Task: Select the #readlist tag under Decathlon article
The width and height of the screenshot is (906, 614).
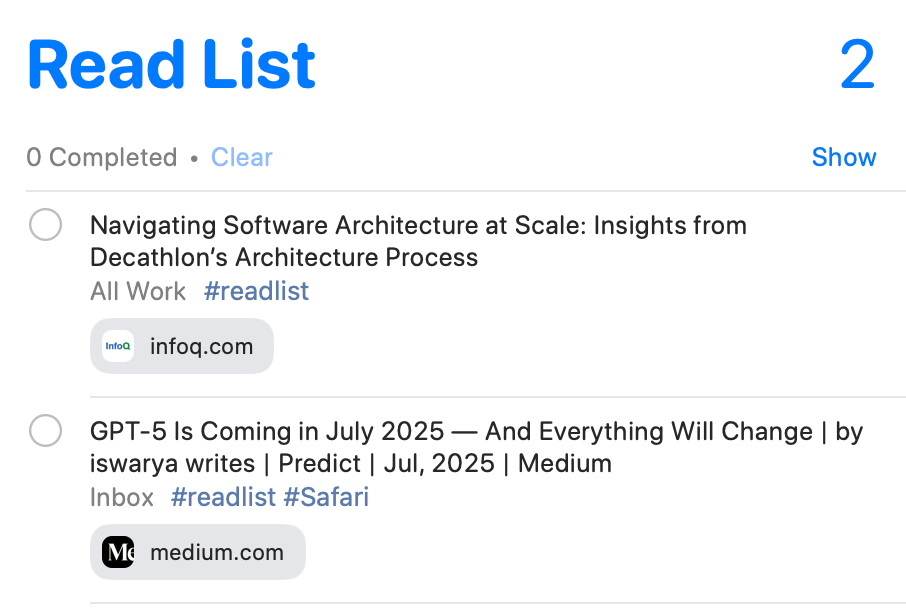Action: 256,291
